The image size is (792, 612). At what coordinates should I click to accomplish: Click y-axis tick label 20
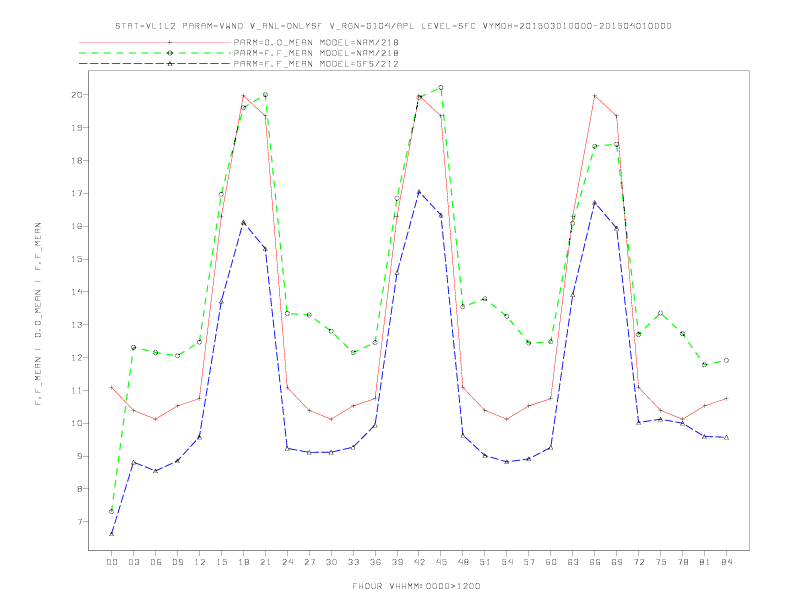click(x=77, y=95)
